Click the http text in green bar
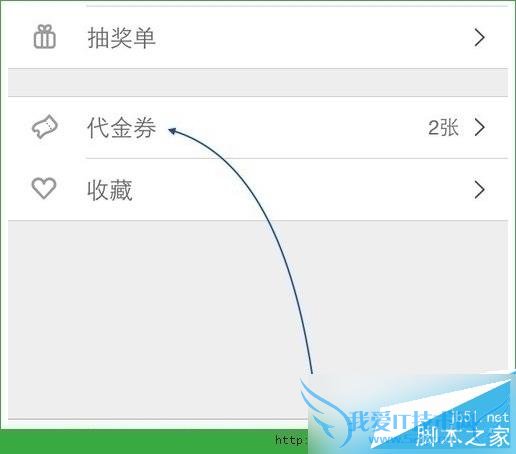The height and width of the screenshot is (454, 516). 289,440
